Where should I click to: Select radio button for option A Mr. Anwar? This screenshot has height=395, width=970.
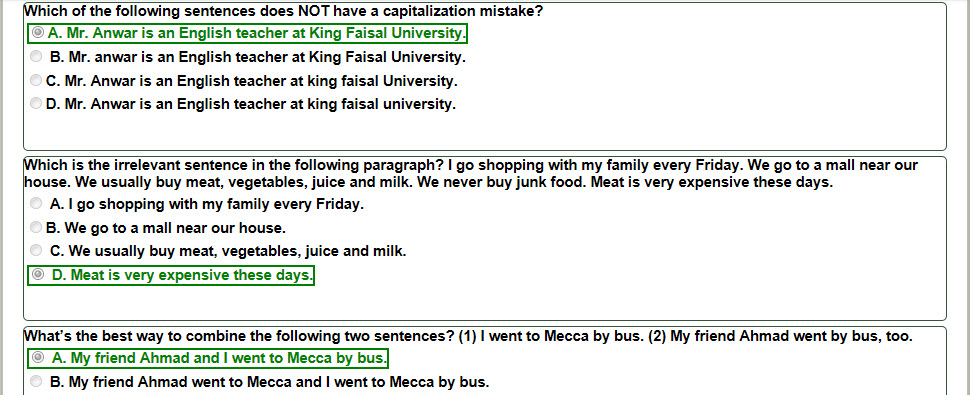pos(38,33)
